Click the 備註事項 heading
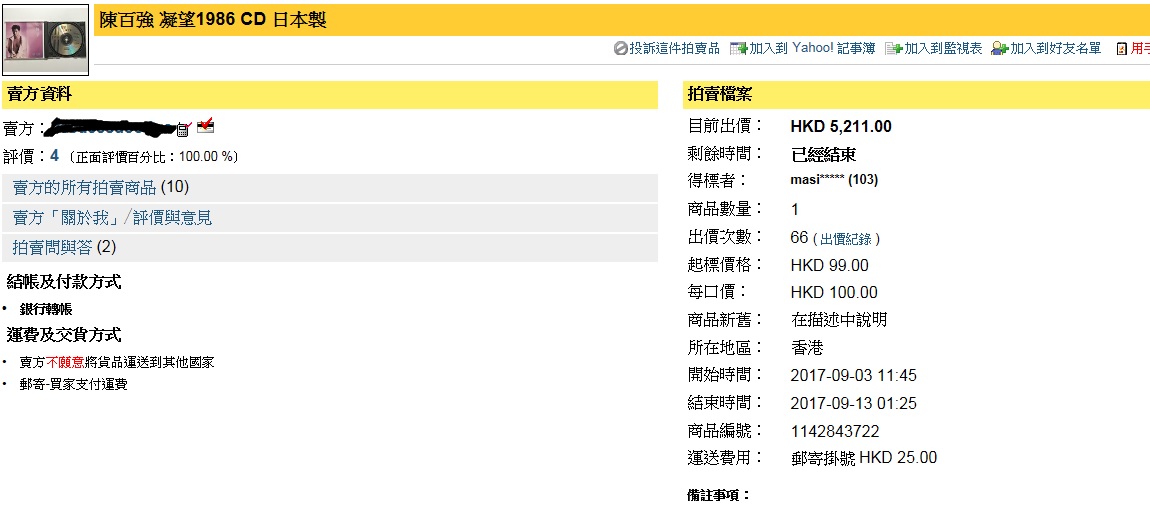 (x=719, y=495)
